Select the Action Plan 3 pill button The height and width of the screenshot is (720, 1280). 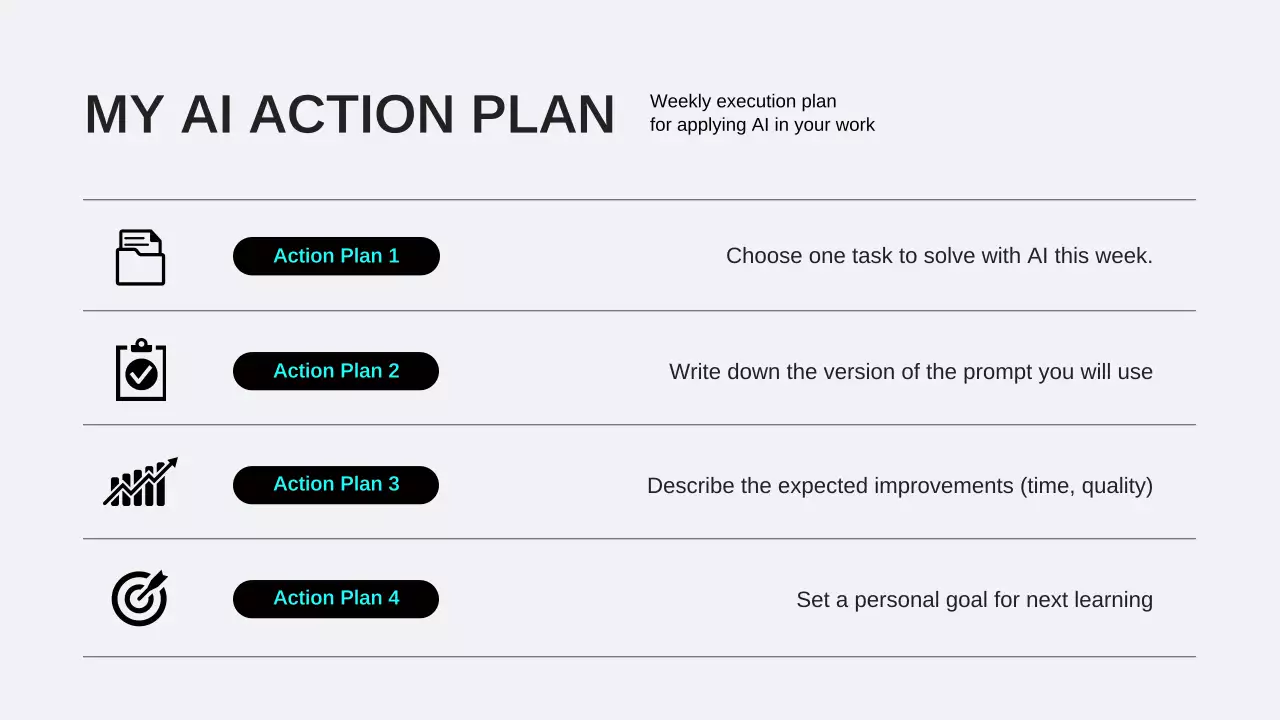(336, 485)
